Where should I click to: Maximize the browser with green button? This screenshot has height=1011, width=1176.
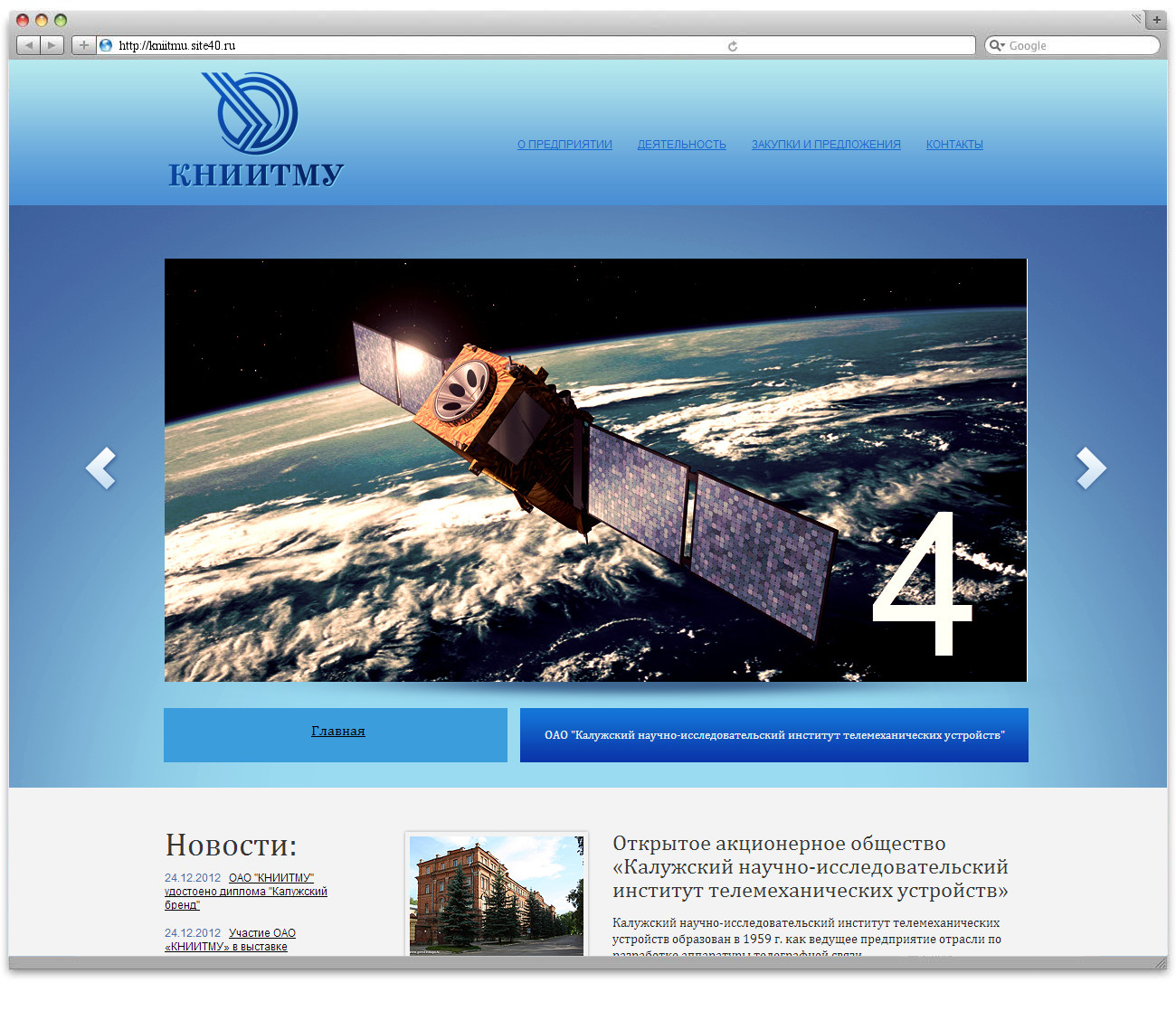(x=61, y=20)
